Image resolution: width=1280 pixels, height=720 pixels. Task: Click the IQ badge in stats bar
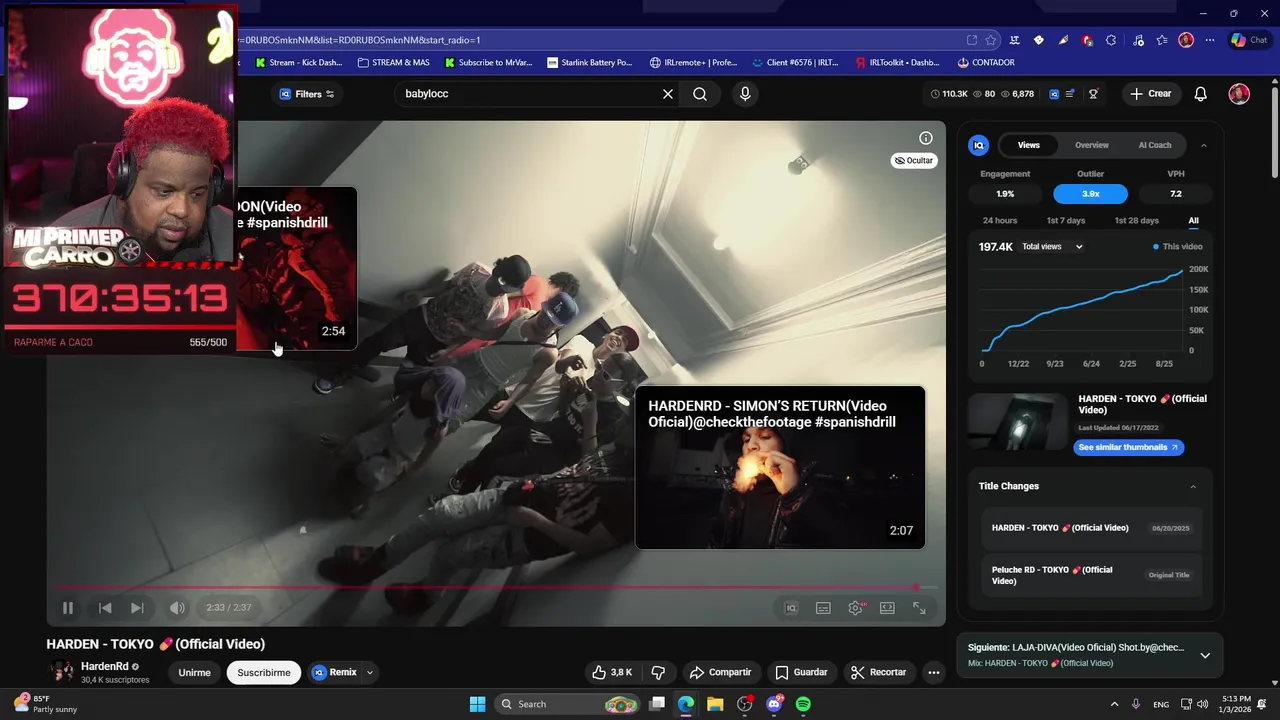pyautogui.click(x=1054, y=94)
